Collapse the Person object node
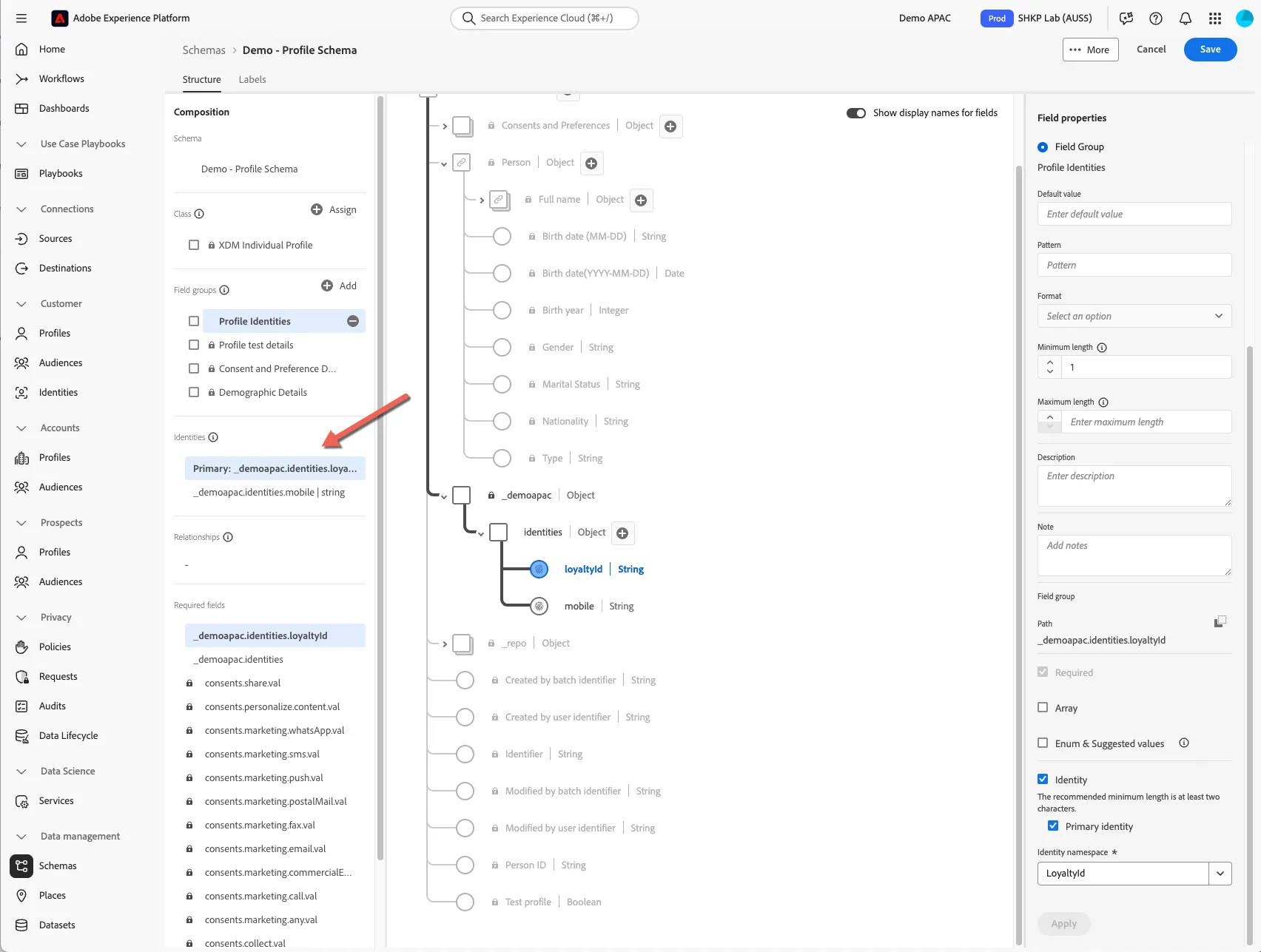 pos(444,164)
